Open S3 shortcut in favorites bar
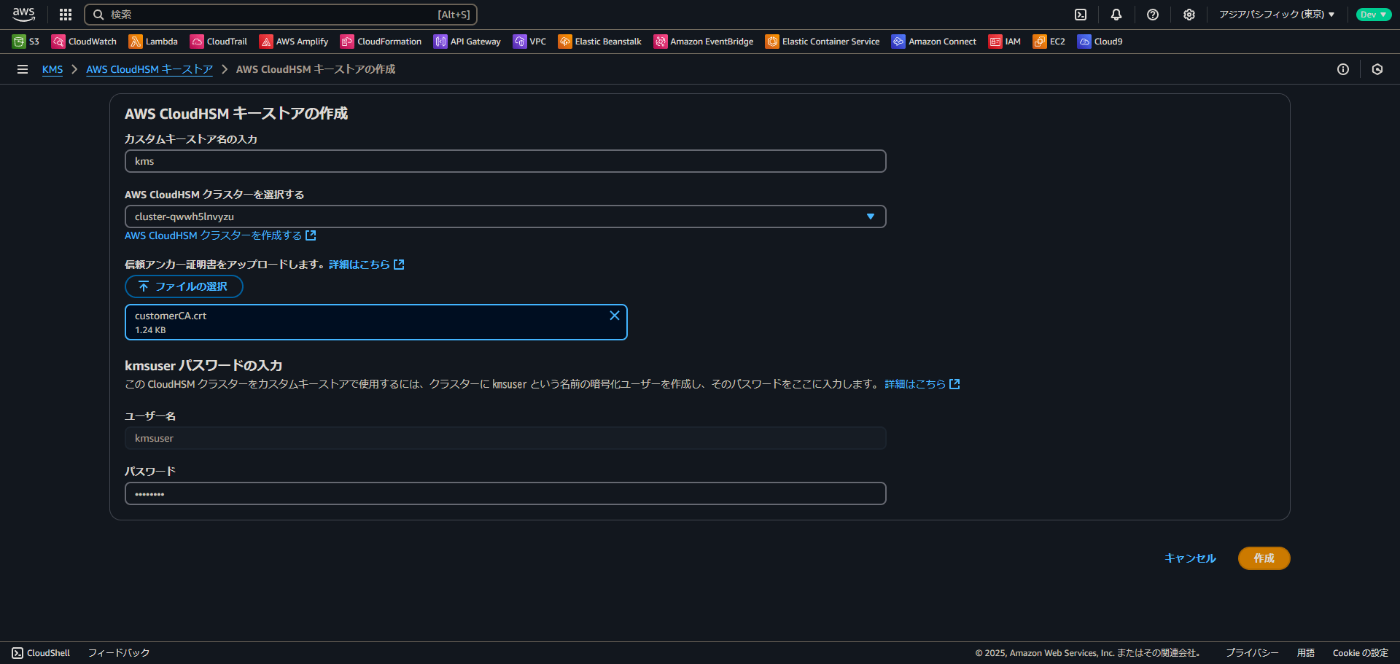The height and width of the screenshot is (664, 1400). click(26, 41)
